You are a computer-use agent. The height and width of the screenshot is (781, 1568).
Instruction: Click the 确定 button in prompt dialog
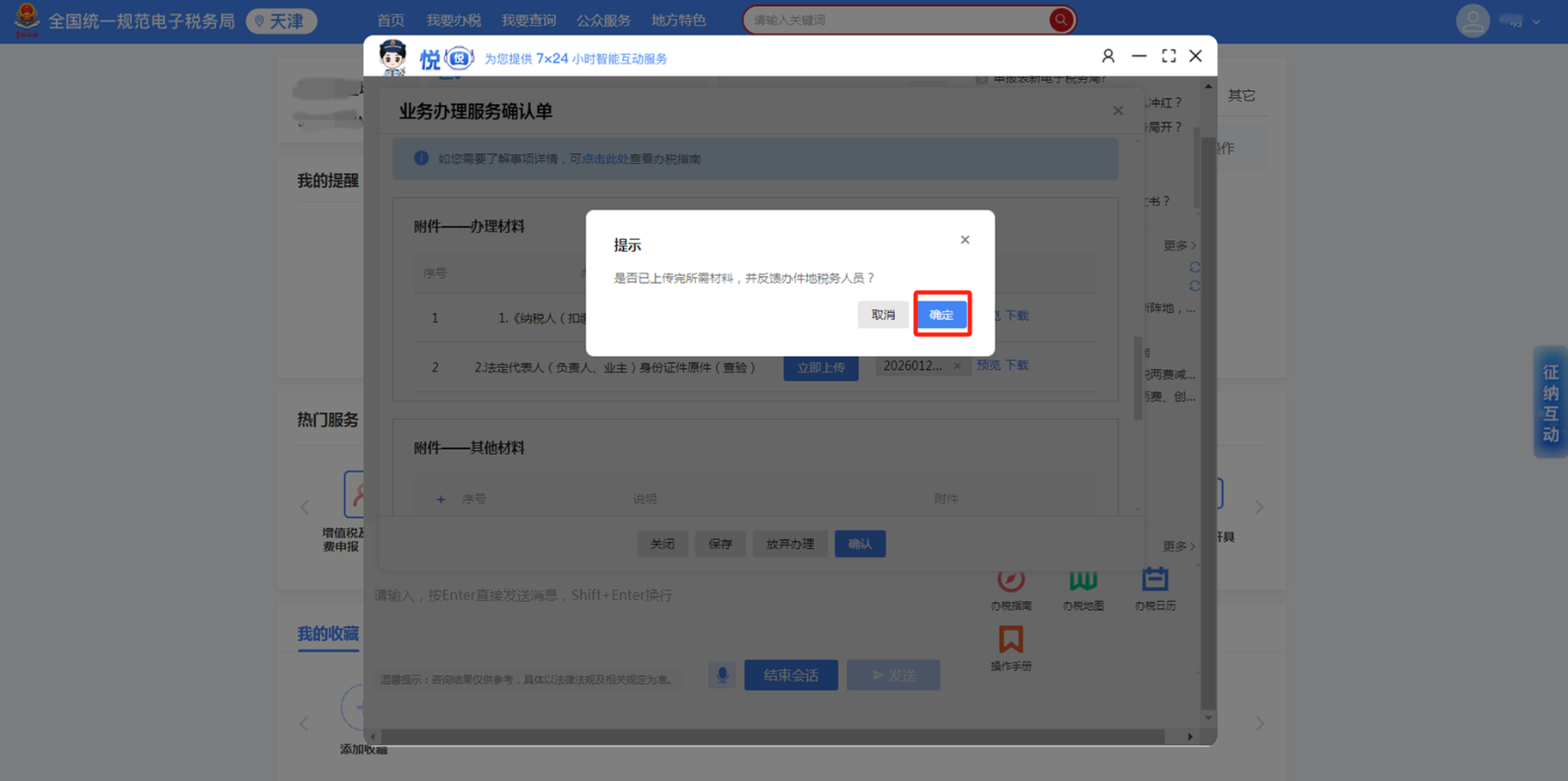(941, 315)
